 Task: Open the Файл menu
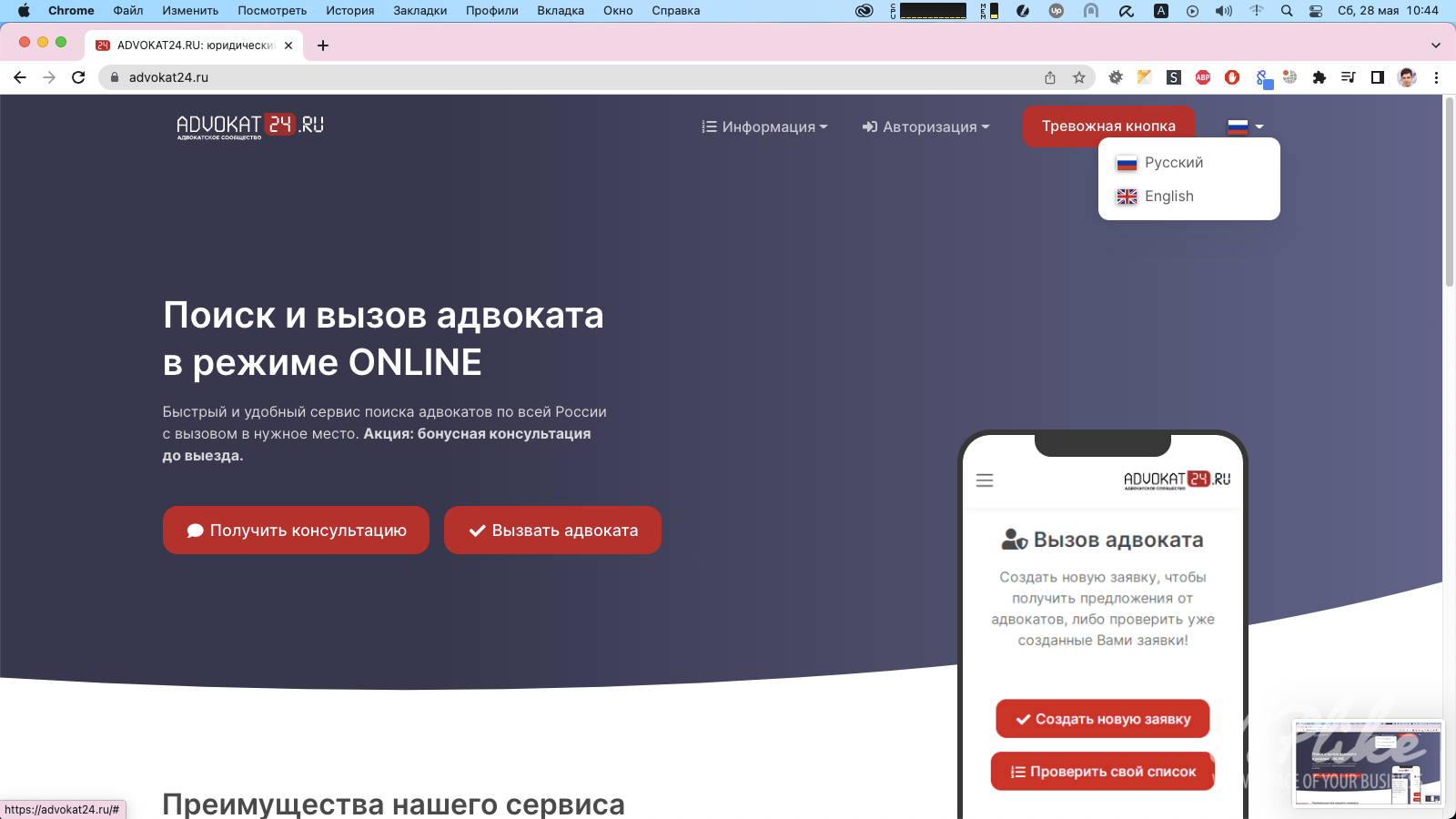pyautogui.click(x=128, y=11)
